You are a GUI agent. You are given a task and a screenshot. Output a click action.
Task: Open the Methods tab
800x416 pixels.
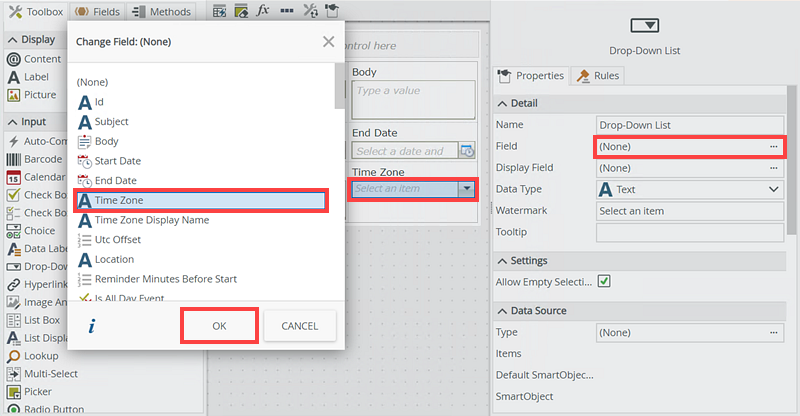pyautogui.click(x=161, y=11)
